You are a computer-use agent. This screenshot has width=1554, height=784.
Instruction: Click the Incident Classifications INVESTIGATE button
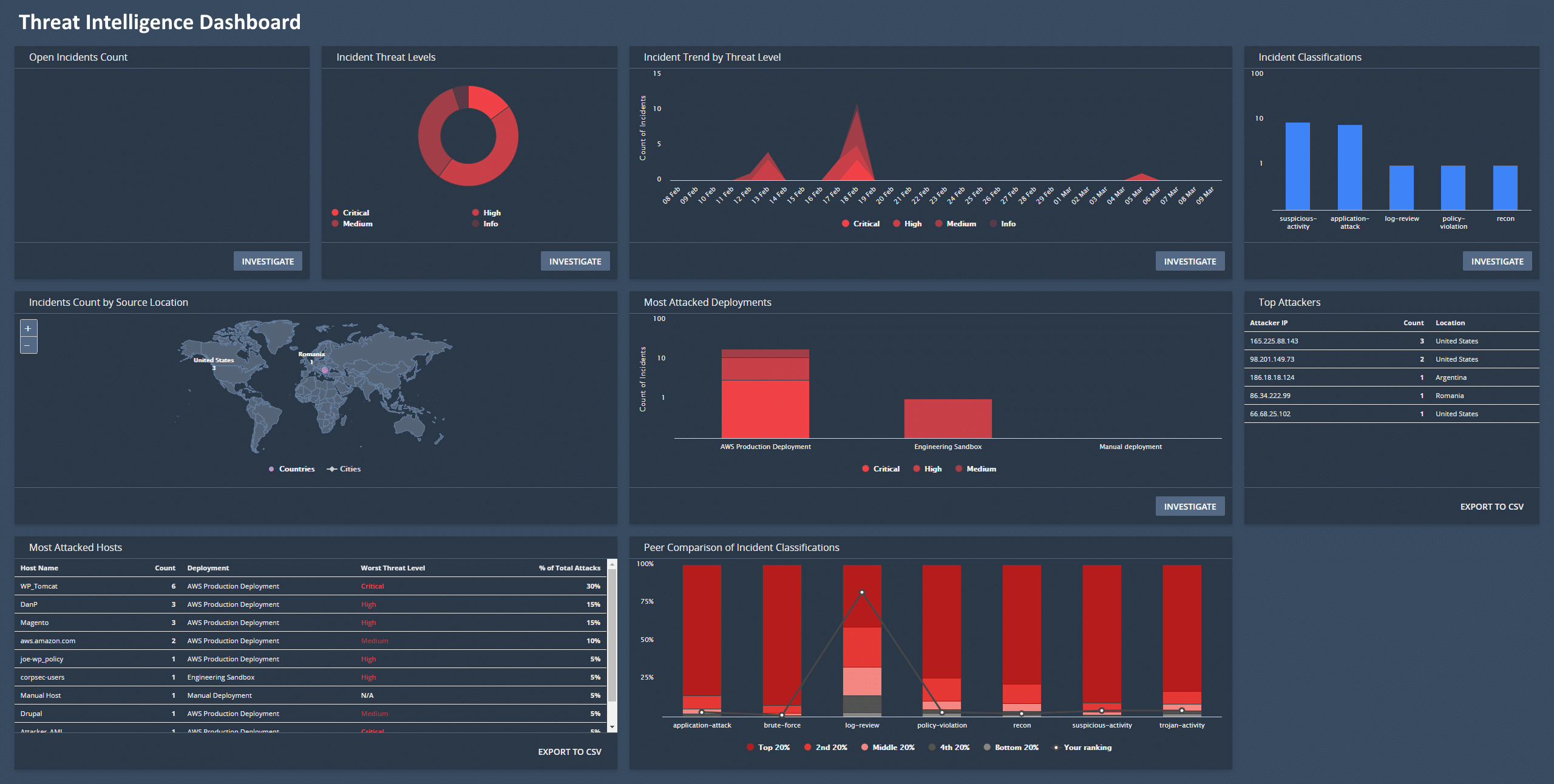click(x=1497, y=261)
